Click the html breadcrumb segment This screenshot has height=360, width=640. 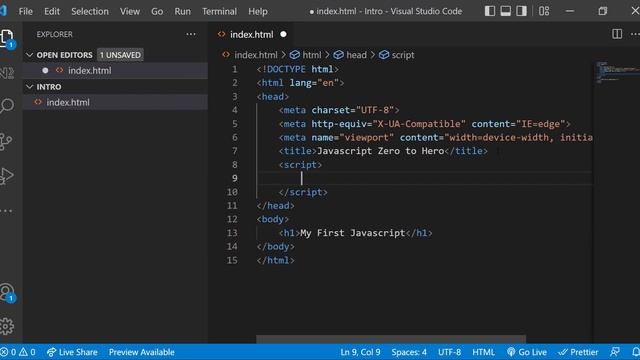(x=311, y=55)
